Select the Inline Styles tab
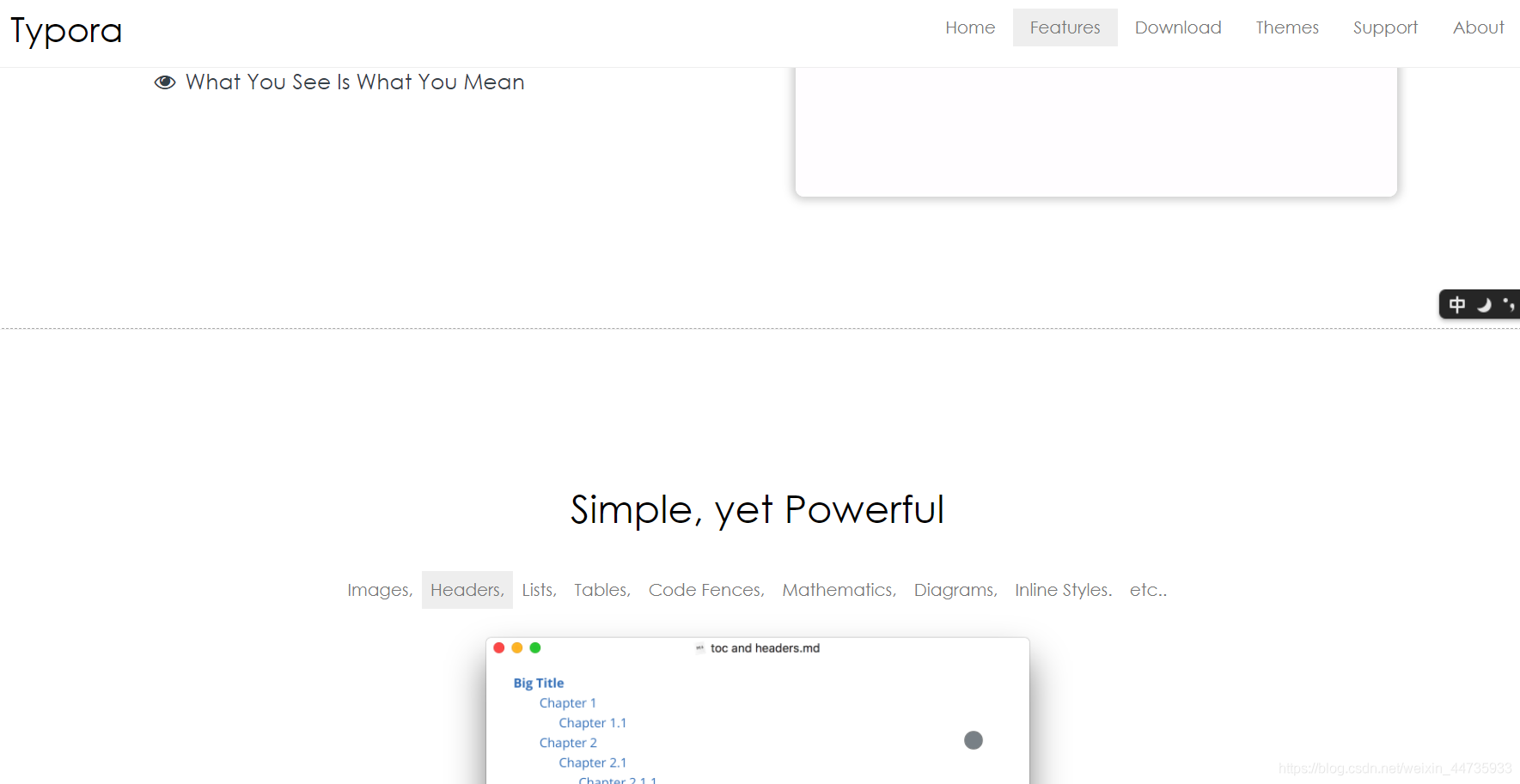This screenshot has height=784, width=1520. (1063, 590)
